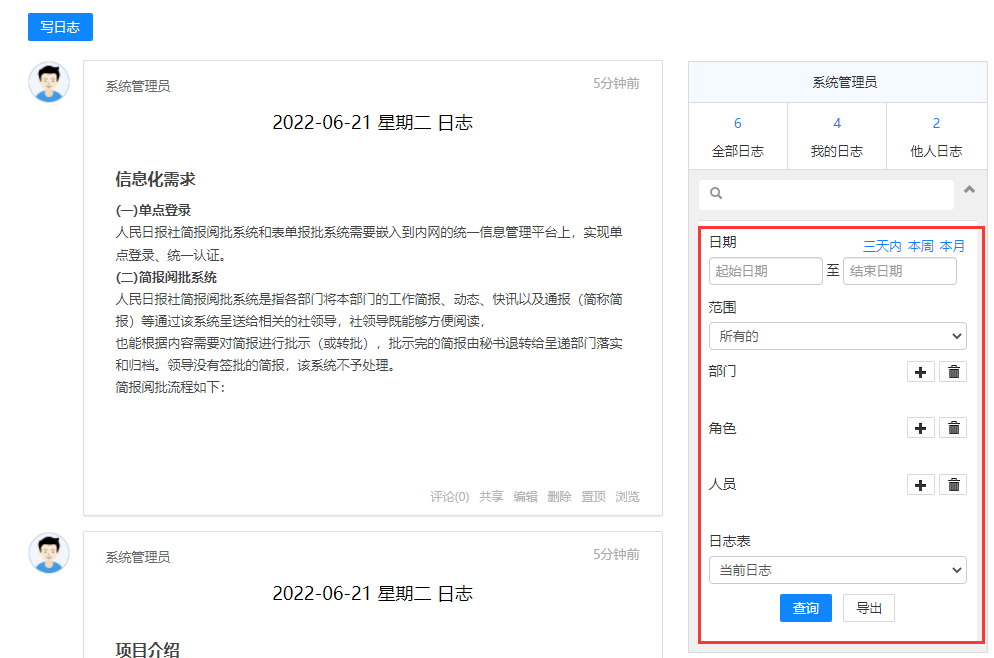The height and width of the screenshot is (658, 994).
Task: Clear 人员 using the trash icon
Action: (954, 485)
